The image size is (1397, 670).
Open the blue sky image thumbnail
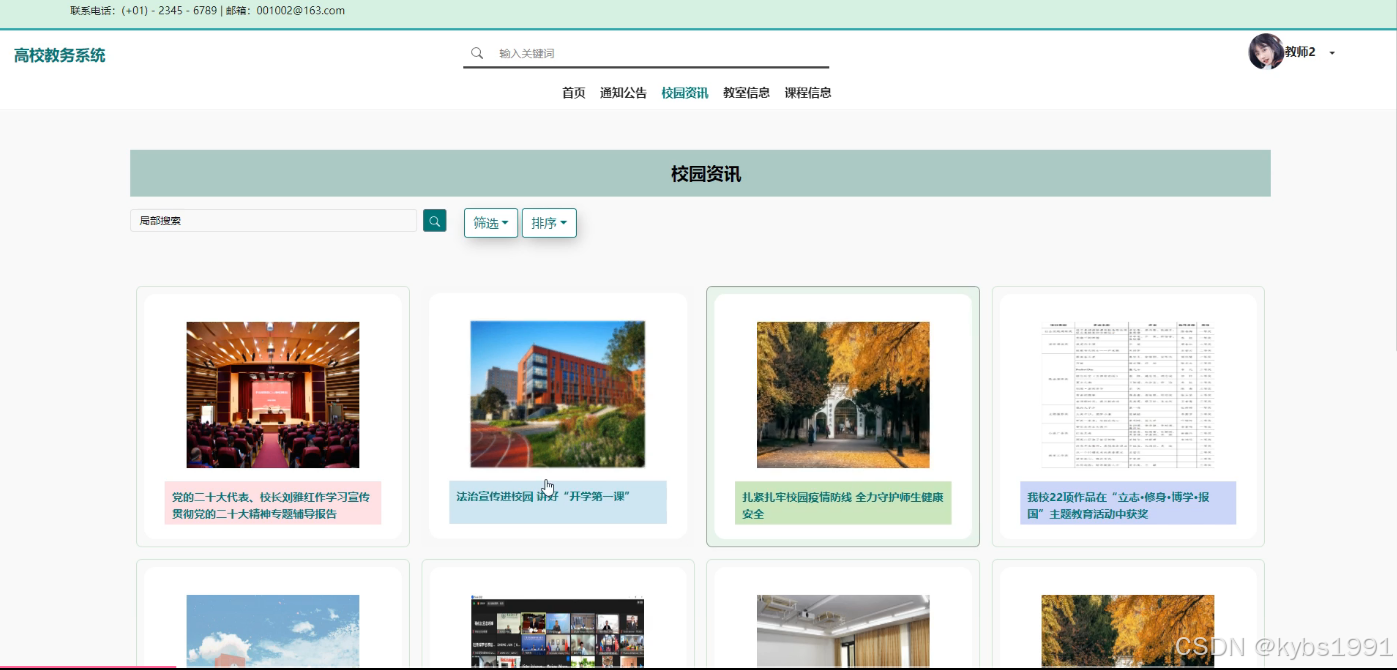click(273, 632)
